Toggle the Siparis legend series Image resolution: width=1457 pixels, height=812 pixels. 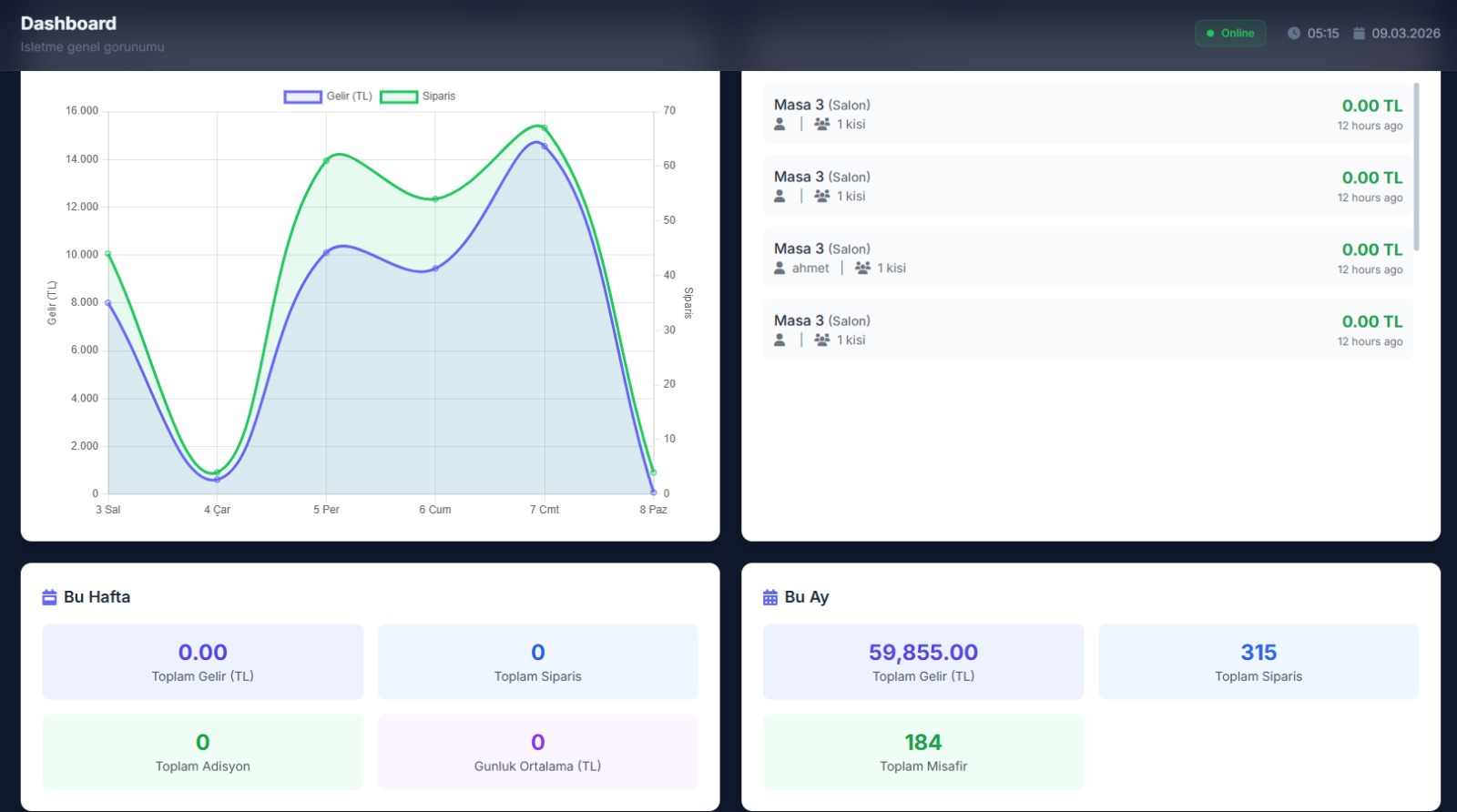[417, 96]
